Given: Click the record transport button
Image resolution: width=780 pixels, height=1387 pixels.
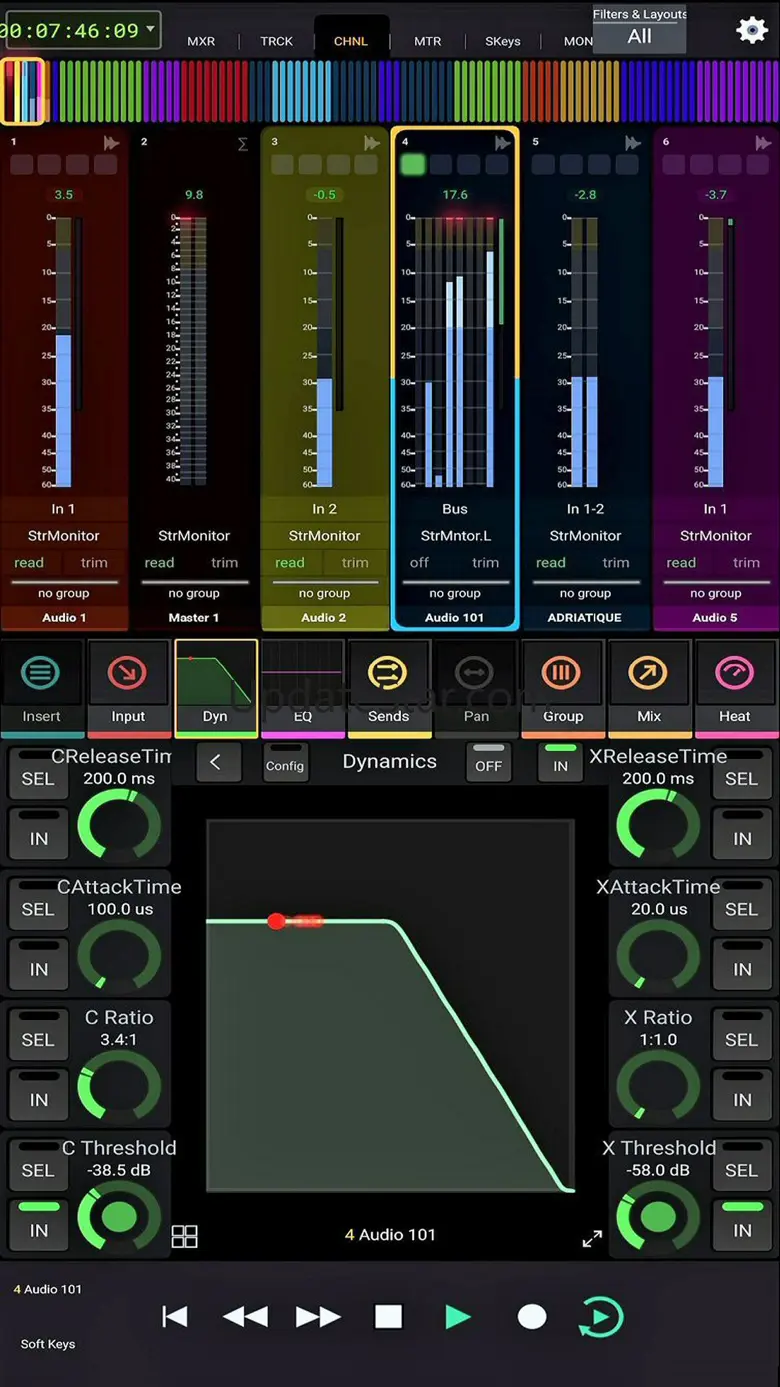Looking at the screenshot, I should click(532, 1317).
